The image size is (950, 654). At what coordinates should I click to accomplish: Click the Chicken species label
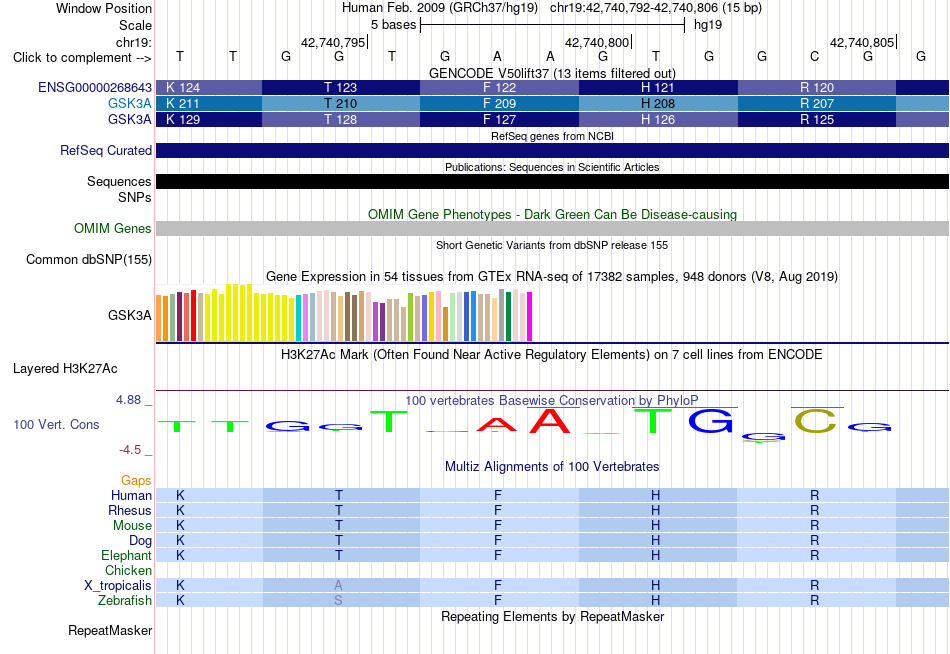128,570
